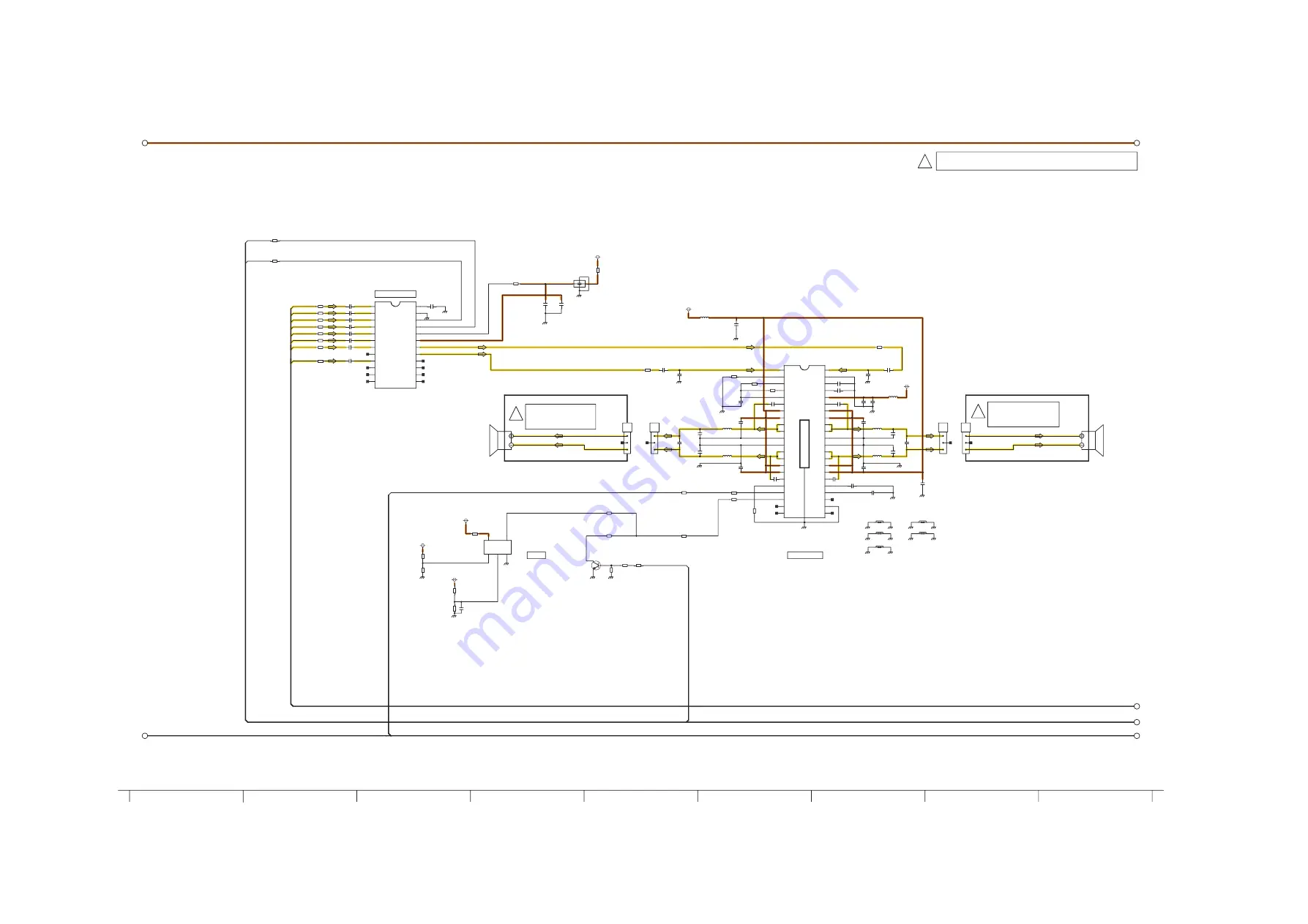
Task: Click the middle bottom-right terminal circle
Action: coord(1137,722)
